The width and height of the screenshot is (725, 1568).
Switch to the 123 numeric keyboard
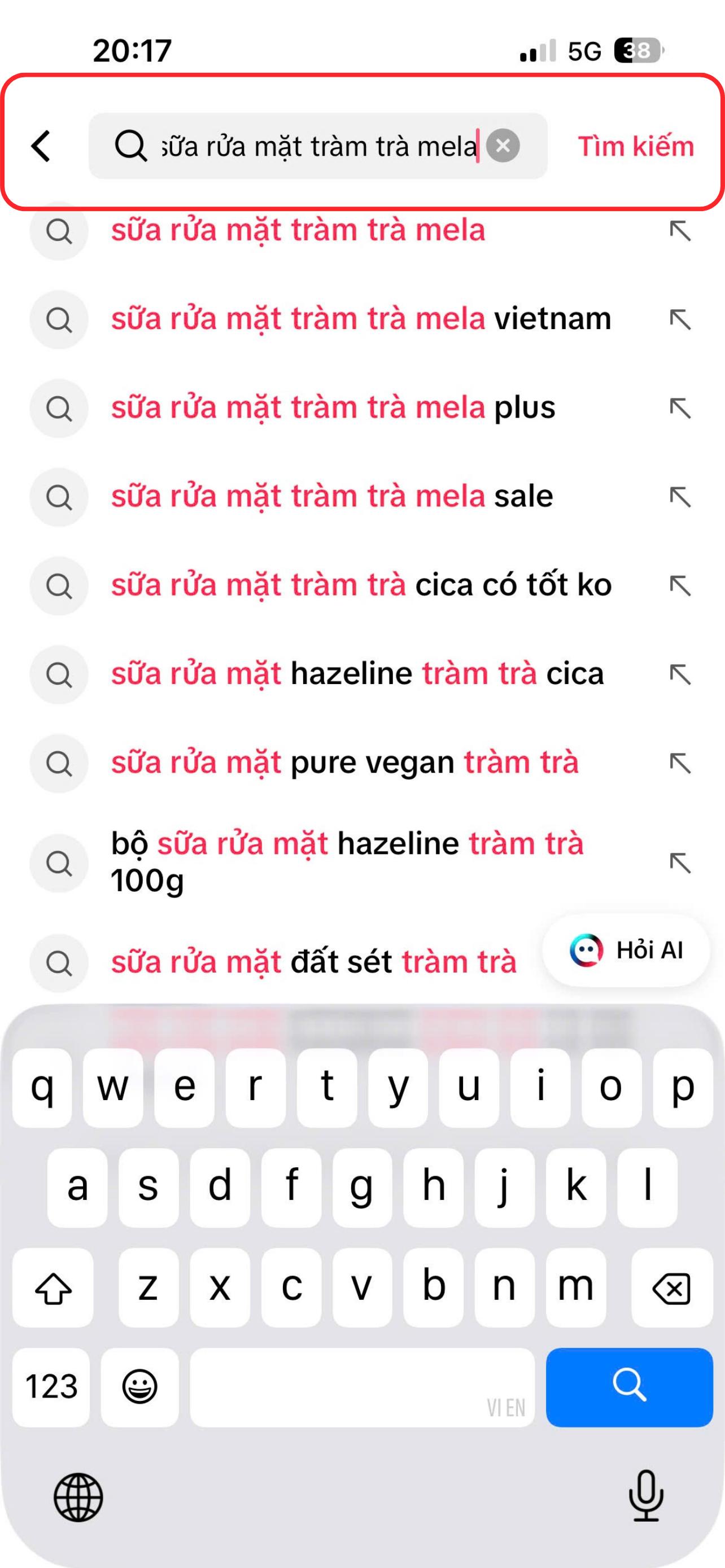coord(51,1387)
